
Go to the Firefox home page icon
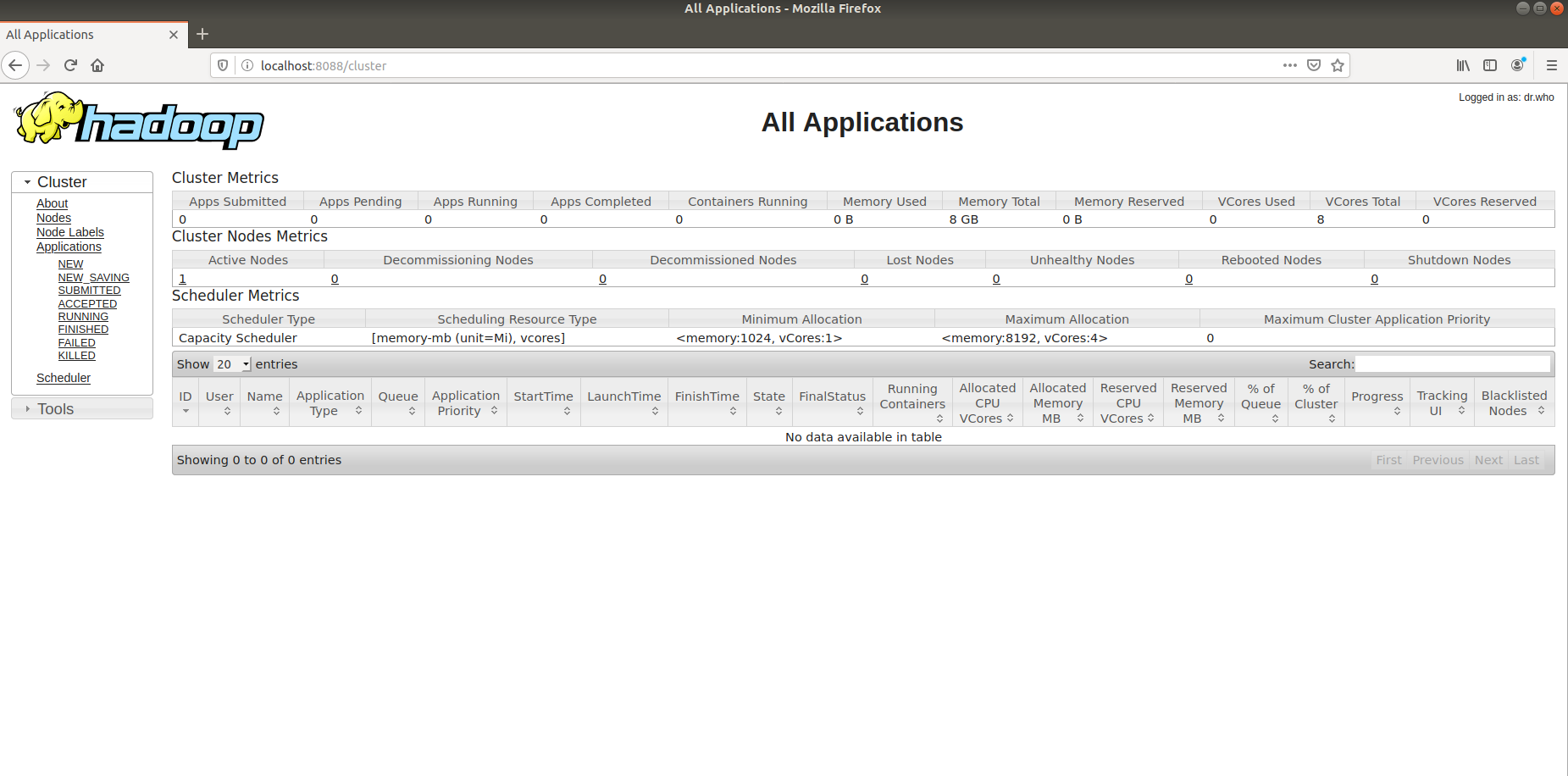(97, 65)
